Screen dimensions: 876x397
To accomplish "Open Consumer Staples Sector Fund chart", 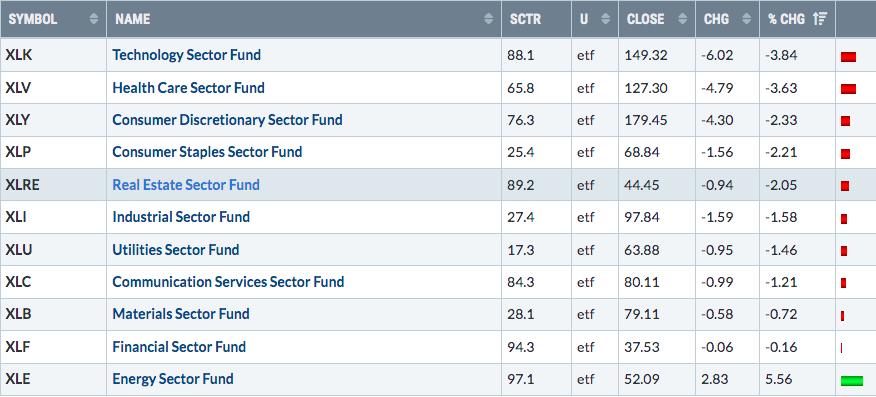I will (x=207, y=152).
